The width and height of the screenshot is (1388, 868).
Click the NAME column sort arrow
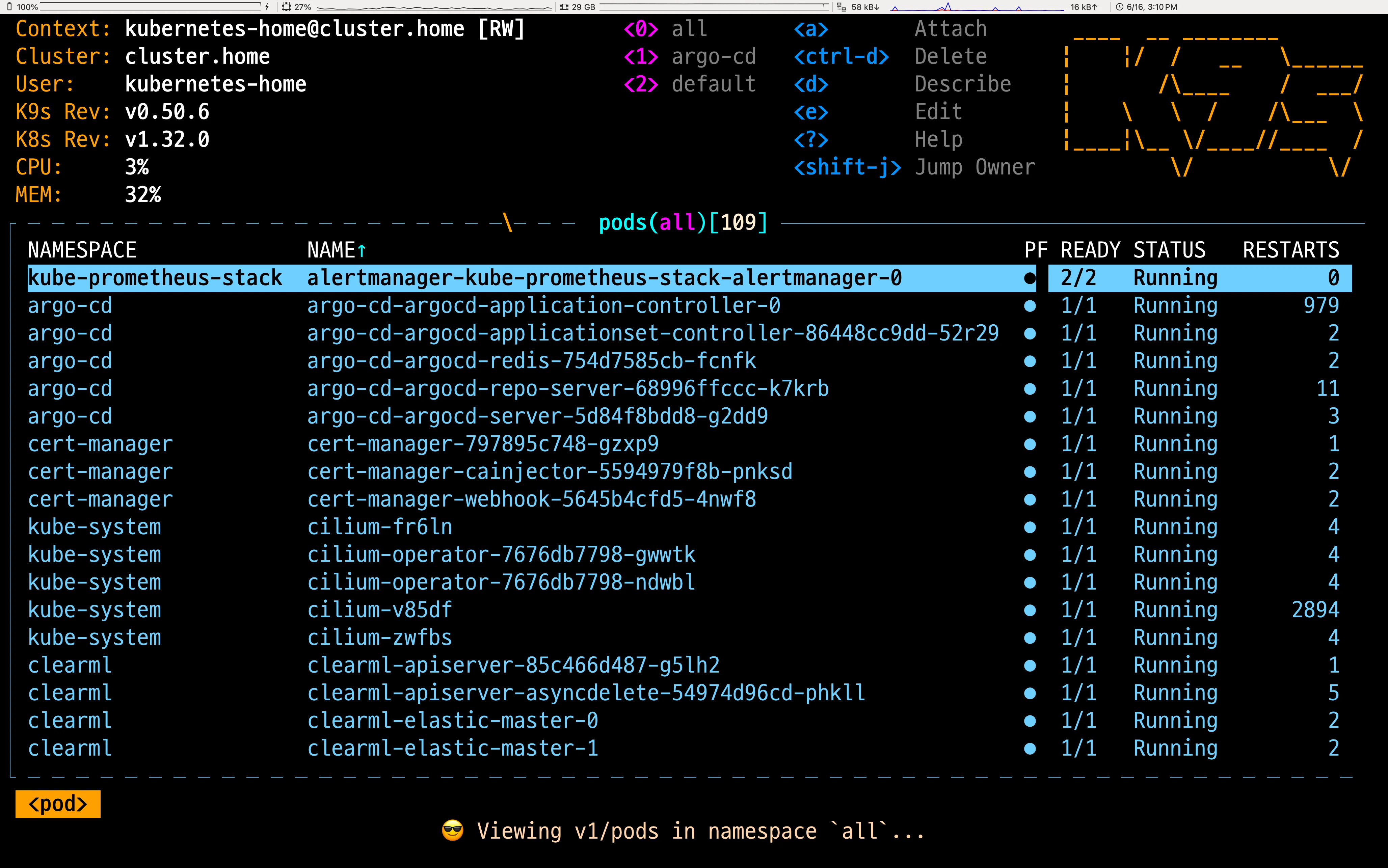[362, 251]
